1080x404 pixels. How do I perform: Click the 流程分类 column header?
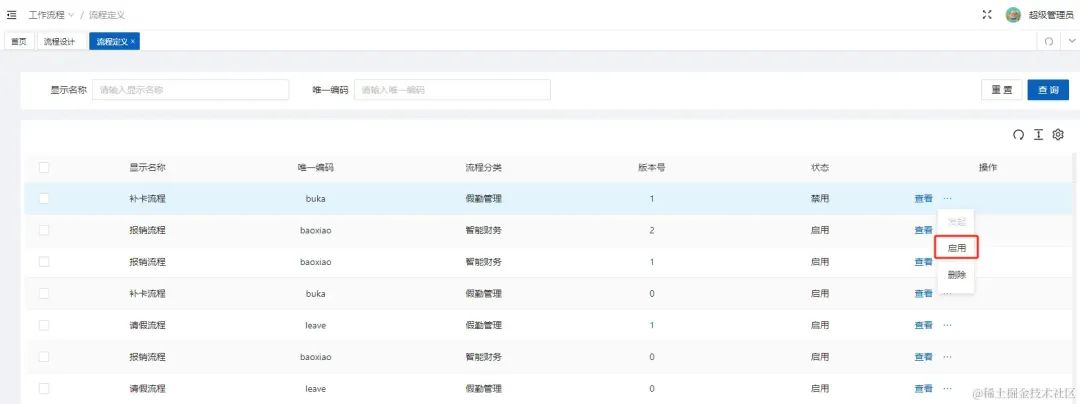(484, 167)
